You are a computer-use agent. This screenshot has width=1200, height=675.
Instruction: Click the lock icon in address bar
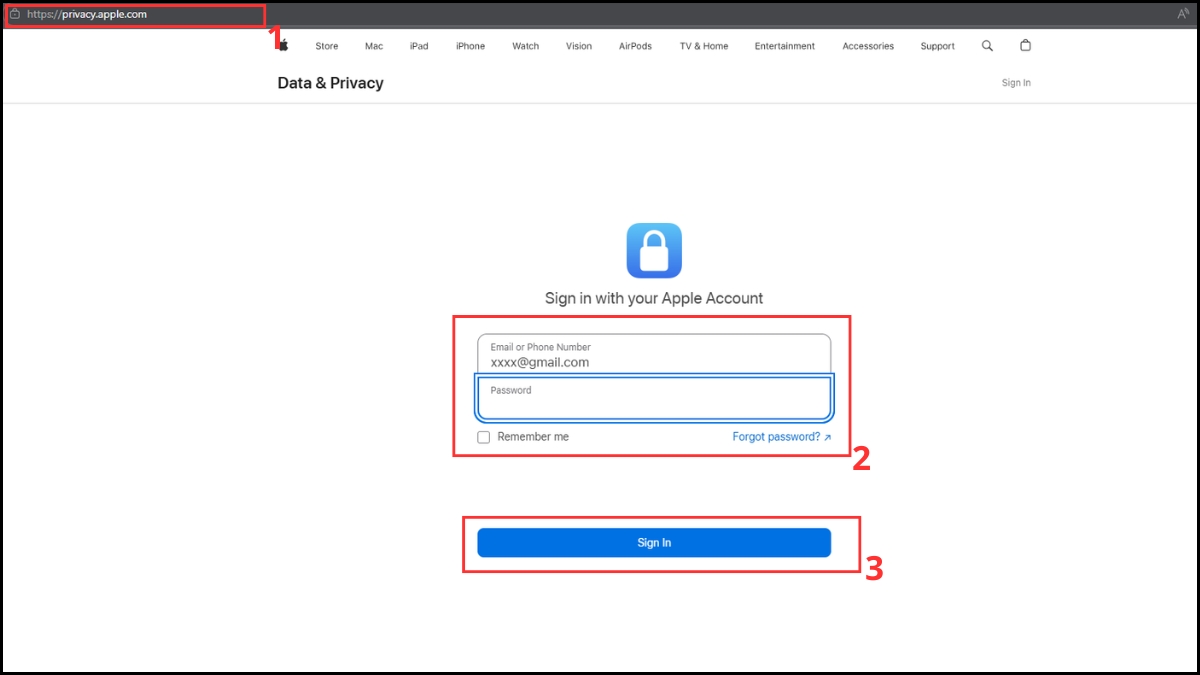point(15,14)
